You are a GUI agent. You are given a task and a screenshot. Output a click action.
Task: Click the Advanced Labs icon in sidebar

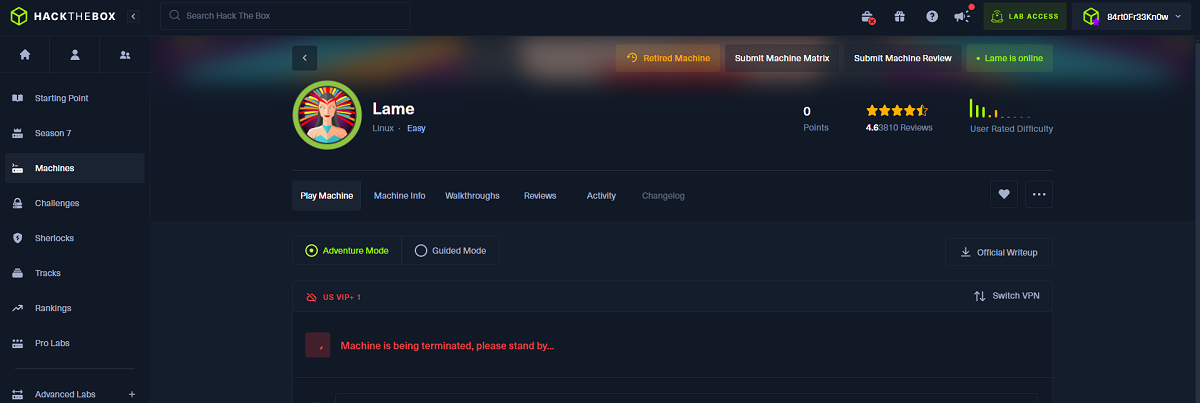[17, 394]
